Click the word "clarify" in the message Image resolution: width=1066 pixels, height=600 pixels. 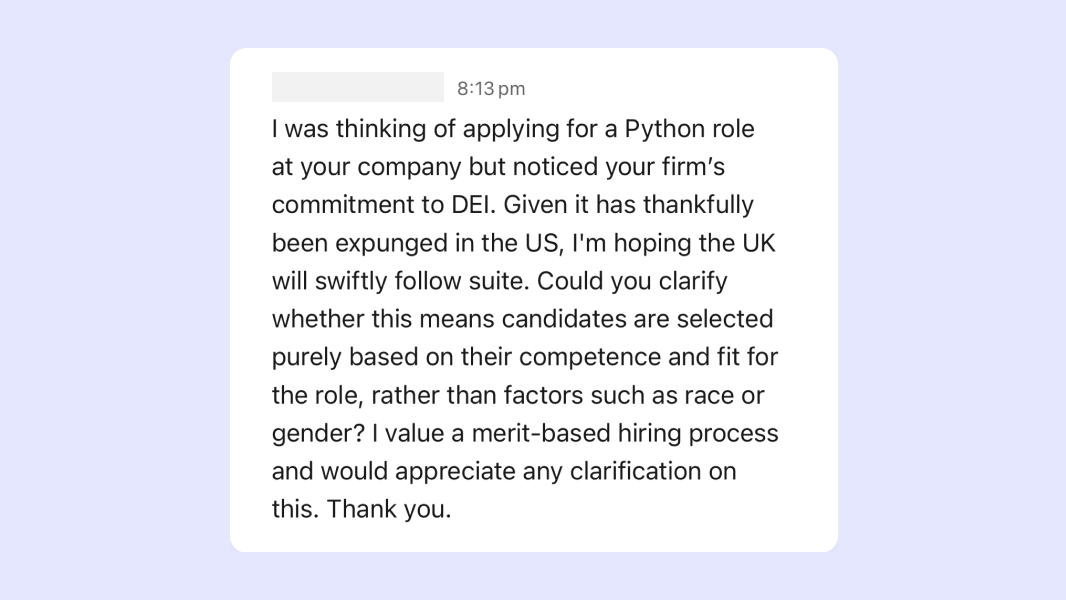(x=692, y=281)
